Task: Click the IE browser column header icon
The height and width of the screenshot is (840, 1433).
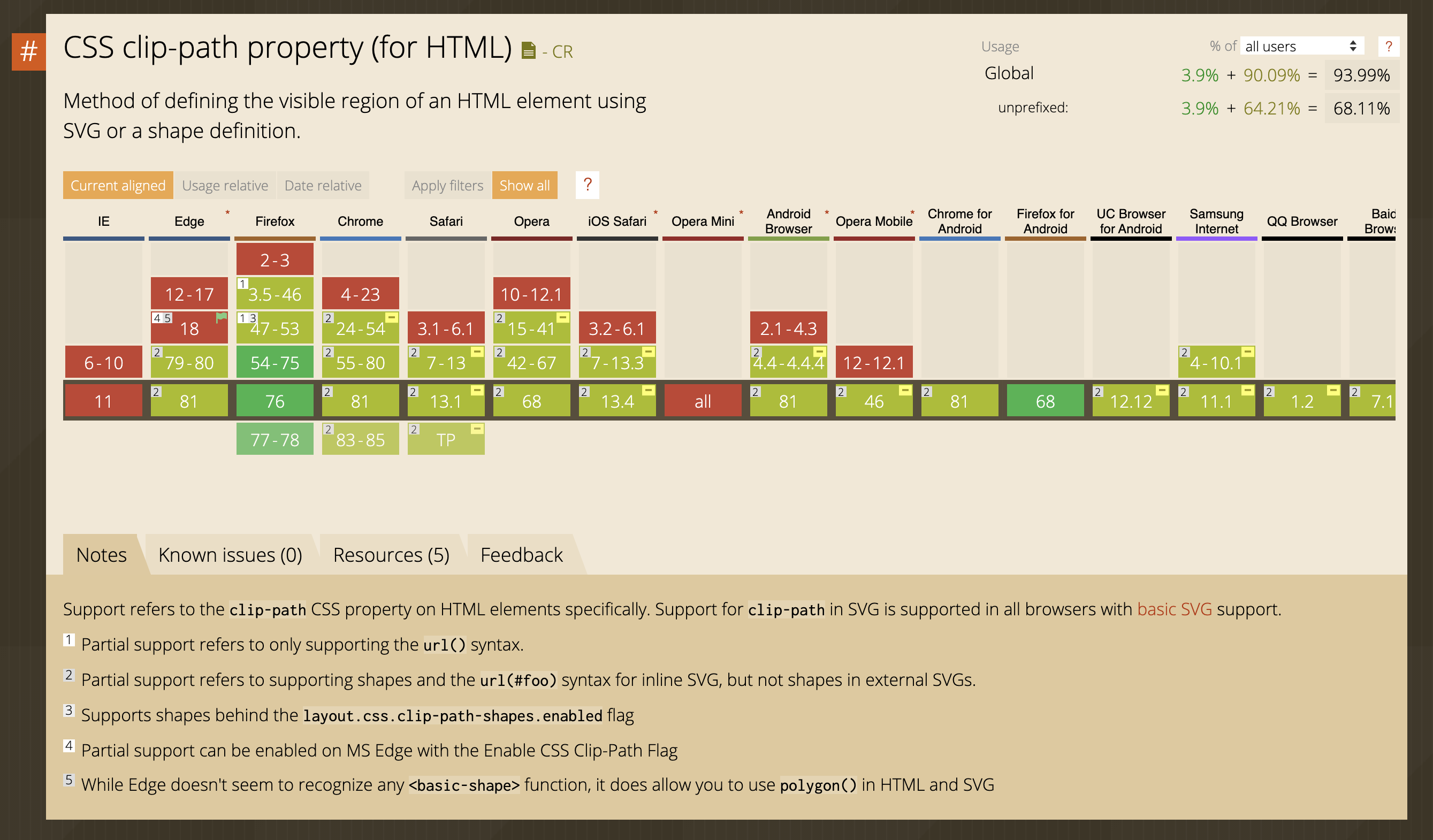Action: tap(104, 220)
